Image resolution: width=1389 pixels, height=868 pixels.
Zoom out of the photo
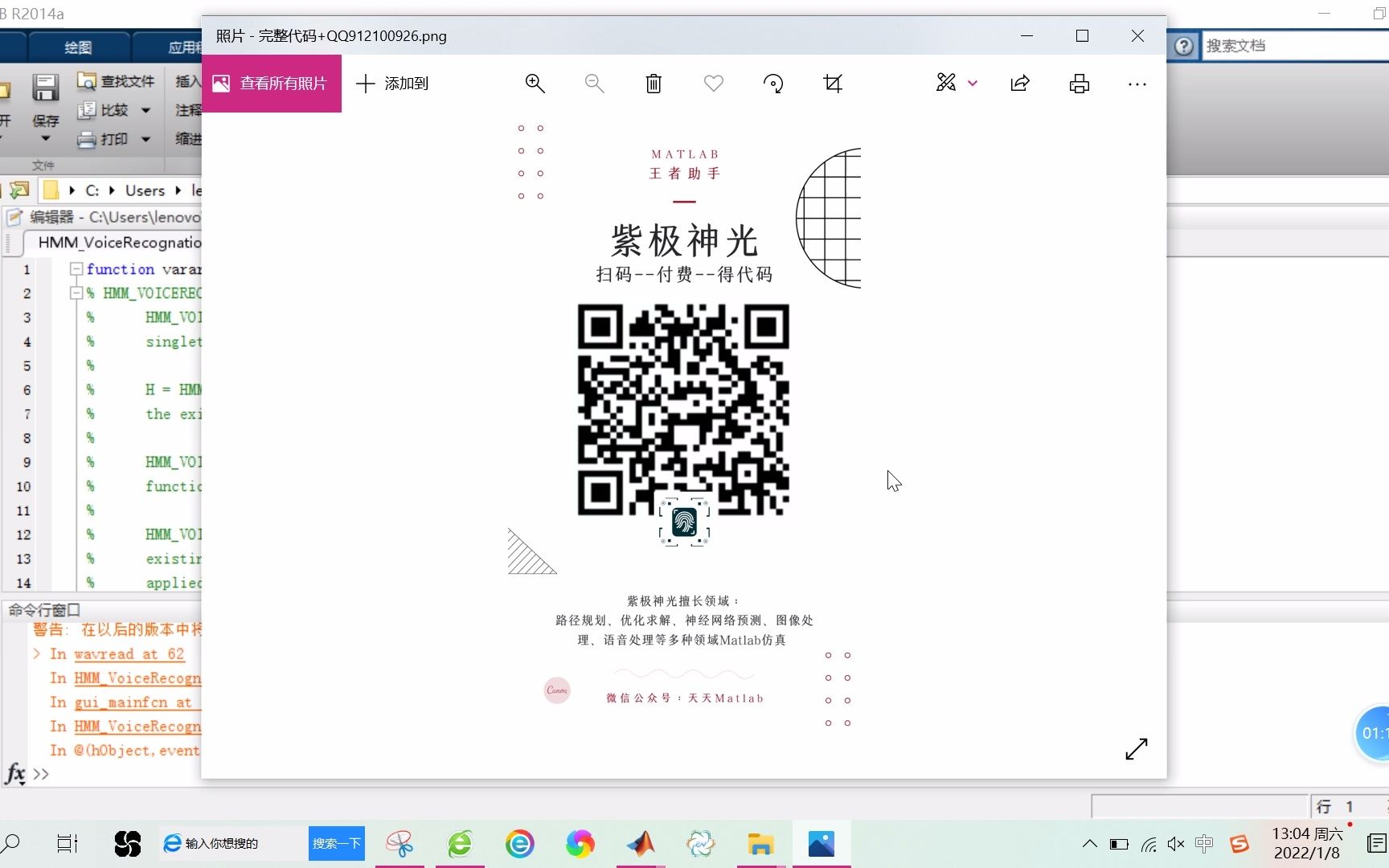point(595,84)
